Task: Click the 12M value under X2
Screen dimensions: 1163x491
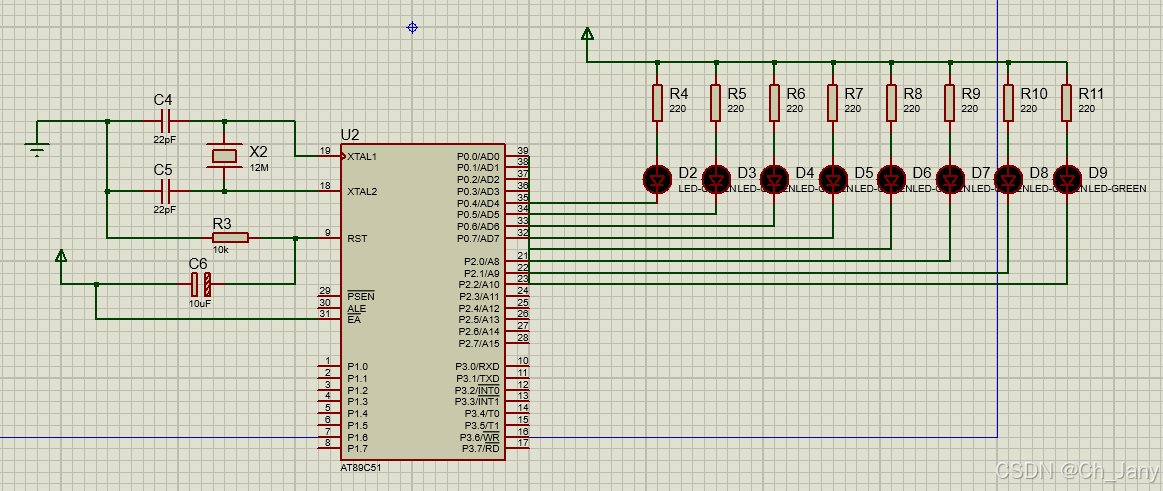Action: pos(259,168)
